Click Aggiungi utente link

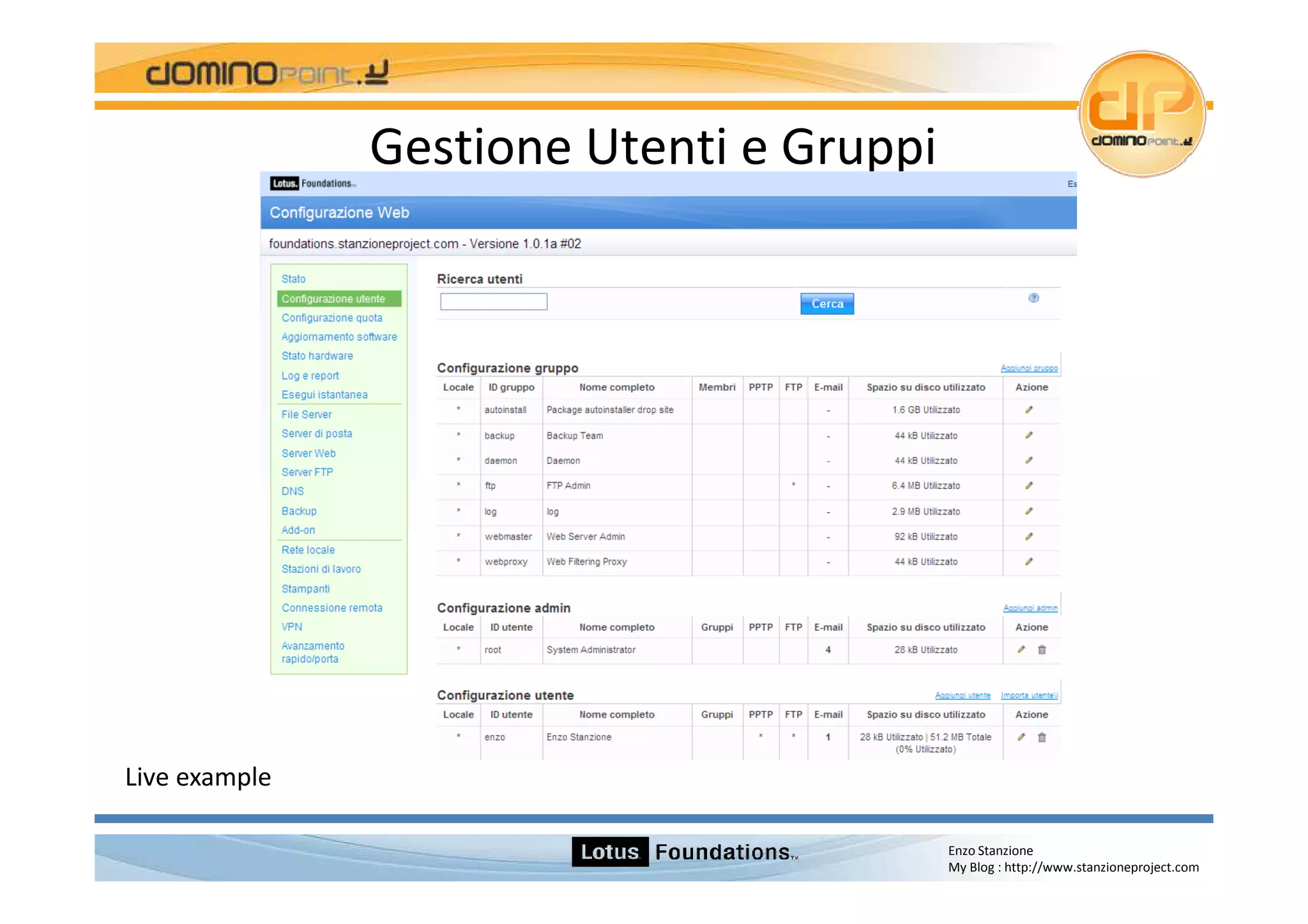pyautogui.click(x=962, y=695)
